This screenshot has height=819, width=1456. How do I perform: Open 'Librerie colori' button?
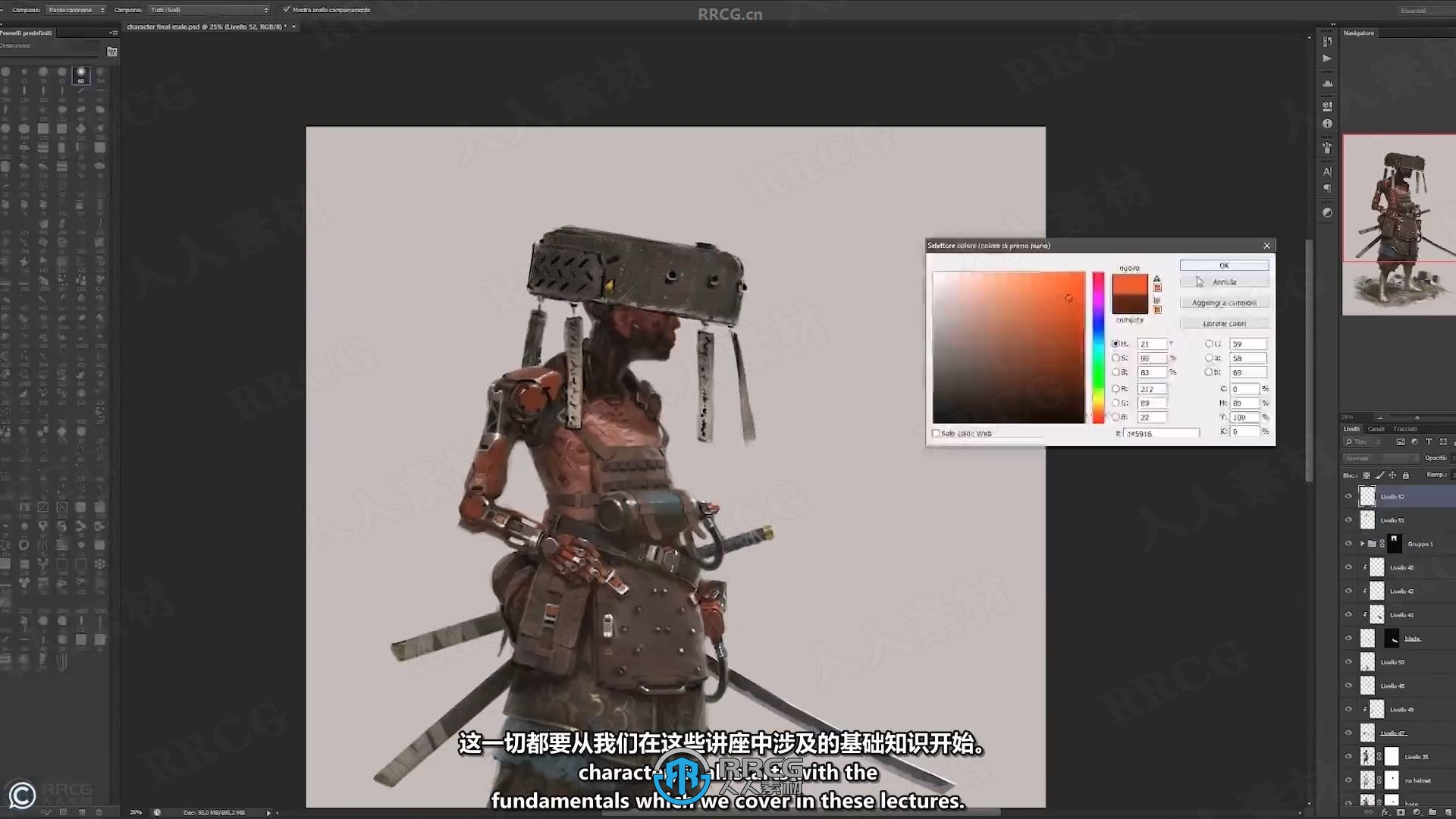pos(1224,324)
